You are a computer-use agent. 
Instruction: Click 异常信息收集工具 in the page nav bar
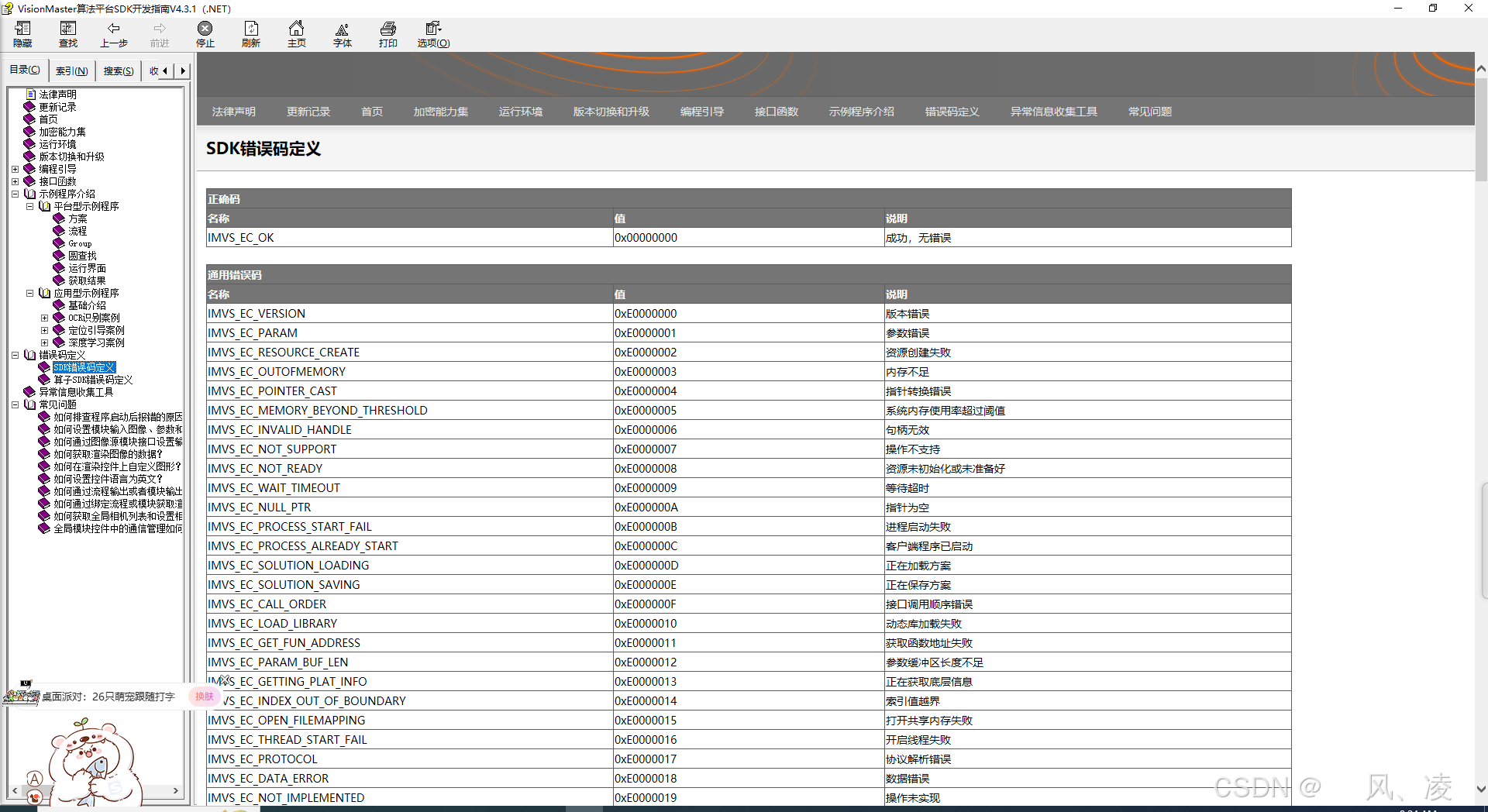point(1054,112)
